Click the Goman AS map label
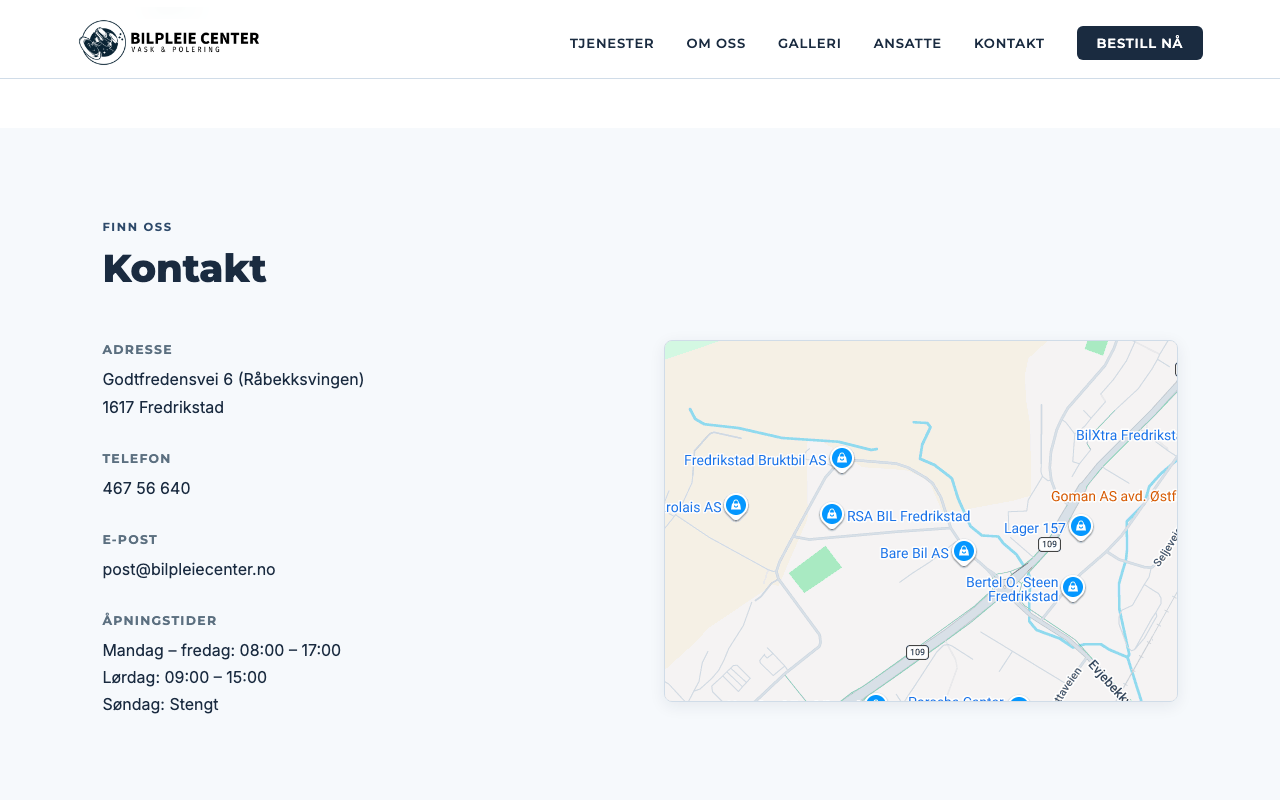 pyautogui.click(x=1112, y=496)
